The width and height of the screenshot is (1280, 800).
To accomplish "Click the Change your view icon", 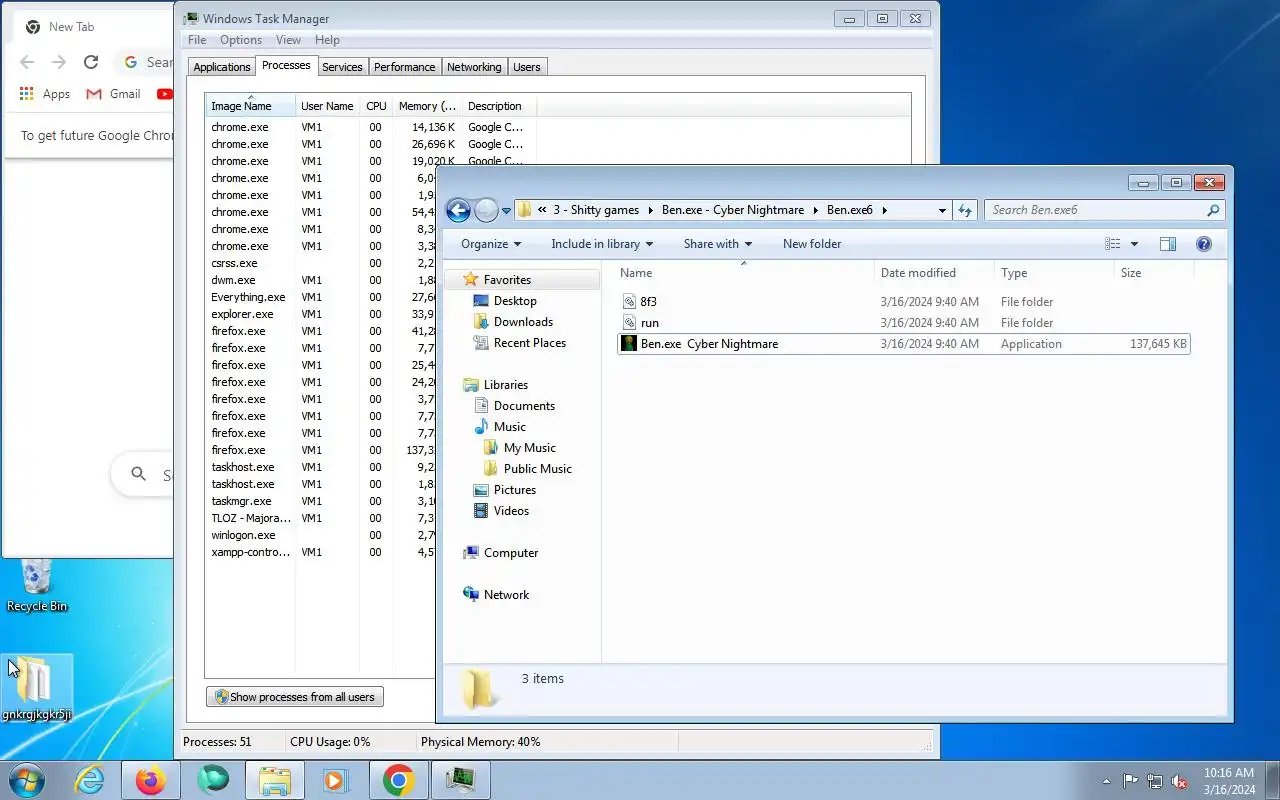I will pos(1113,244).
